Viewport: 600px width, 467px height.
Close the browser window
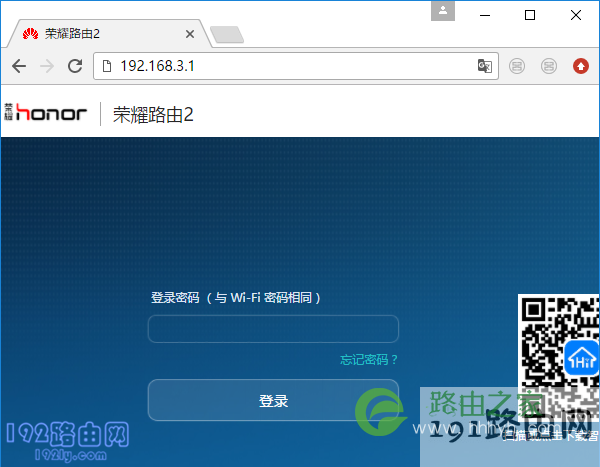click(x=576, y=15)
